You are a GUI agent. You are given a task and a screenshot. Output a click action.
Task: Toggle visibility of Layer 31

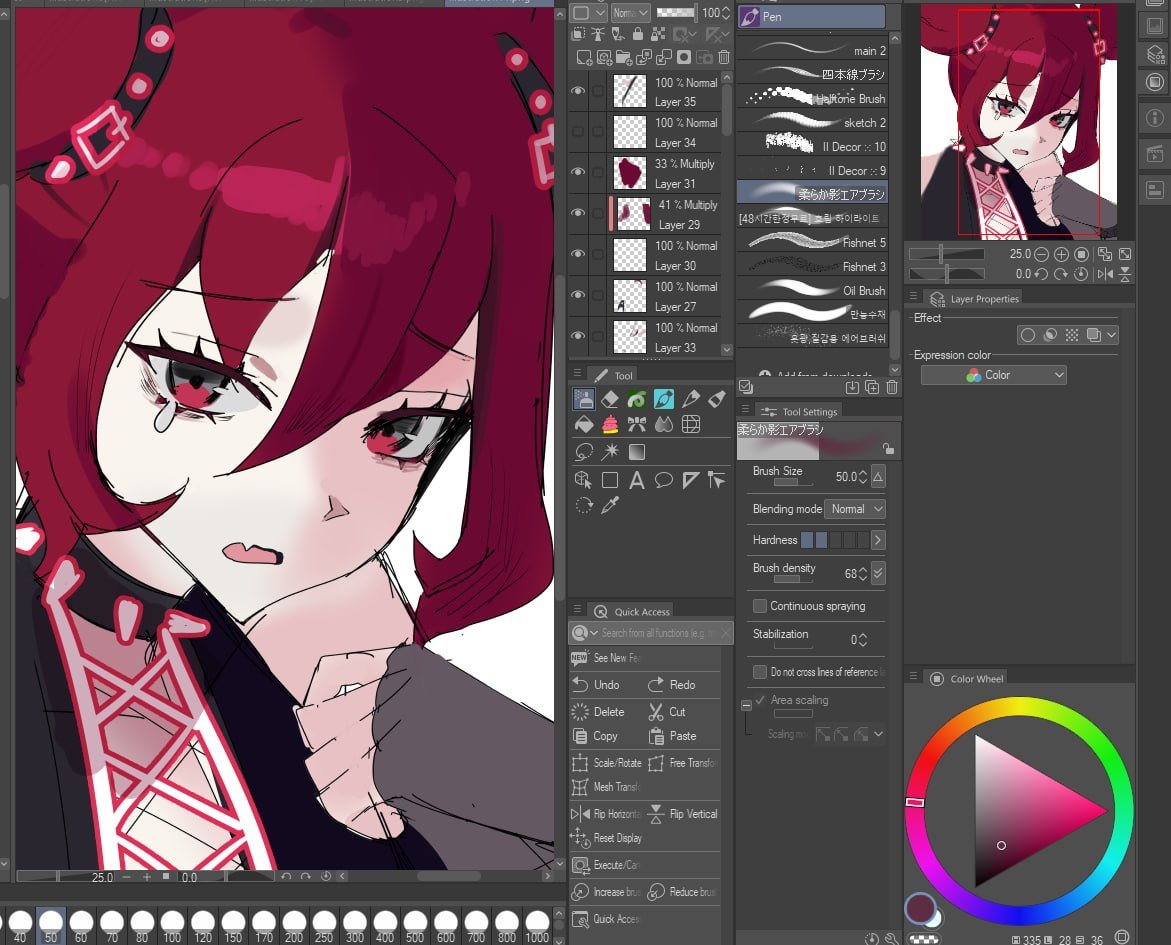pos(578,172)
